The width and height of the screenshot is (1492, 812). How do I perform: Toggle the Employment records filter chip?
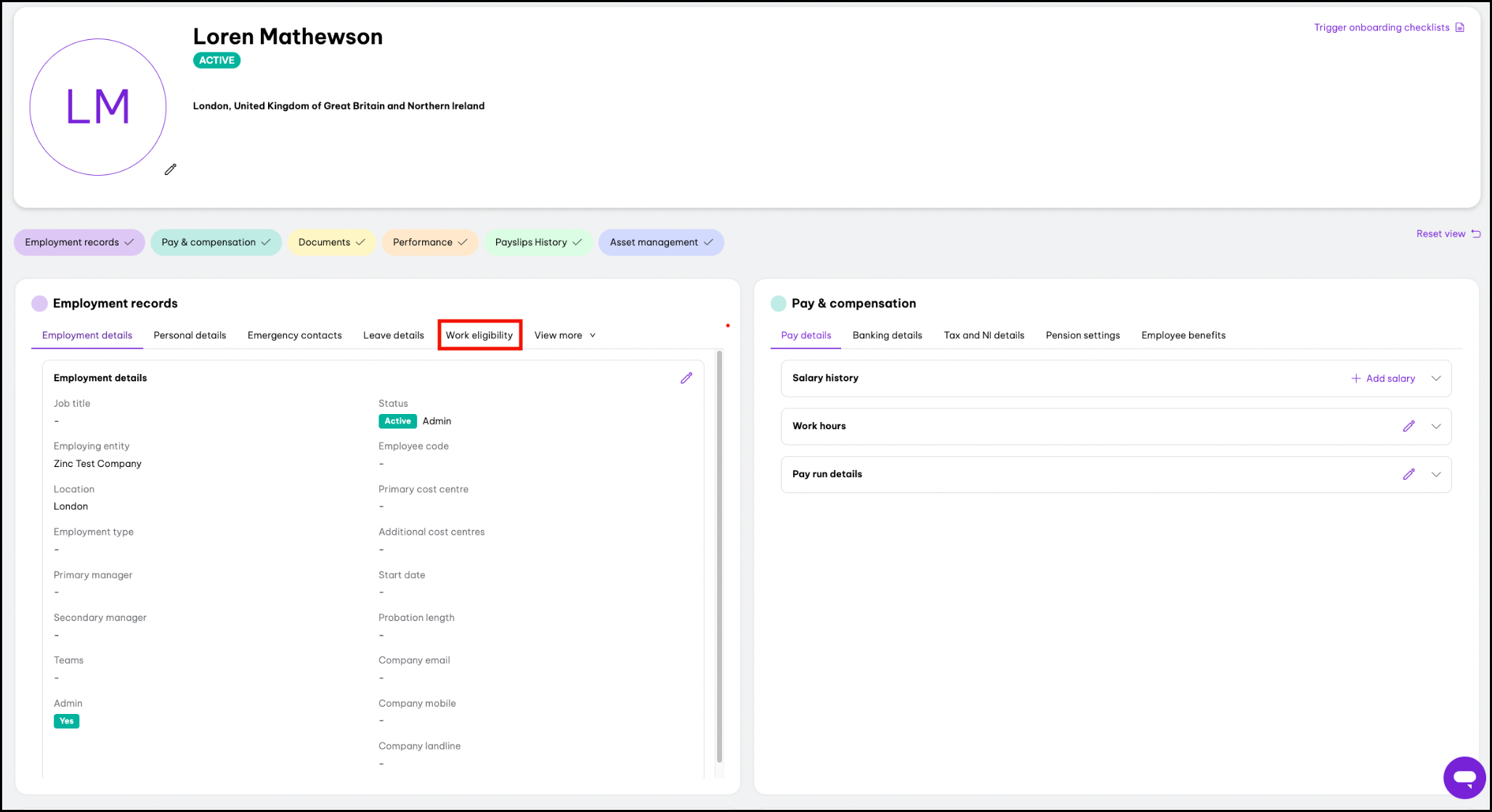pos(79,243)
